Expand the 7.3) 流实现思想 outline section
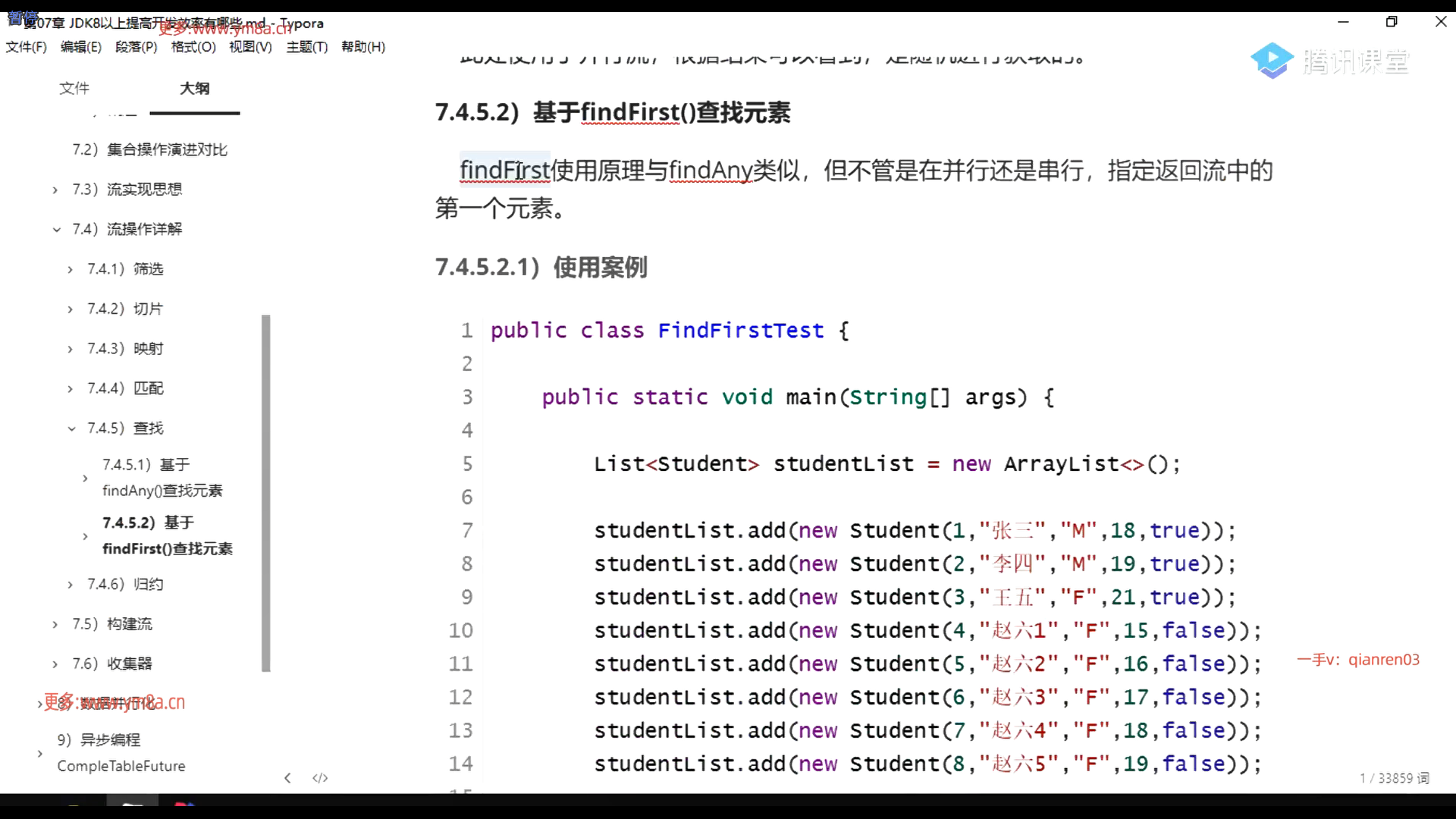Screen dimensions: 1456x819 (x=55, y=190)
